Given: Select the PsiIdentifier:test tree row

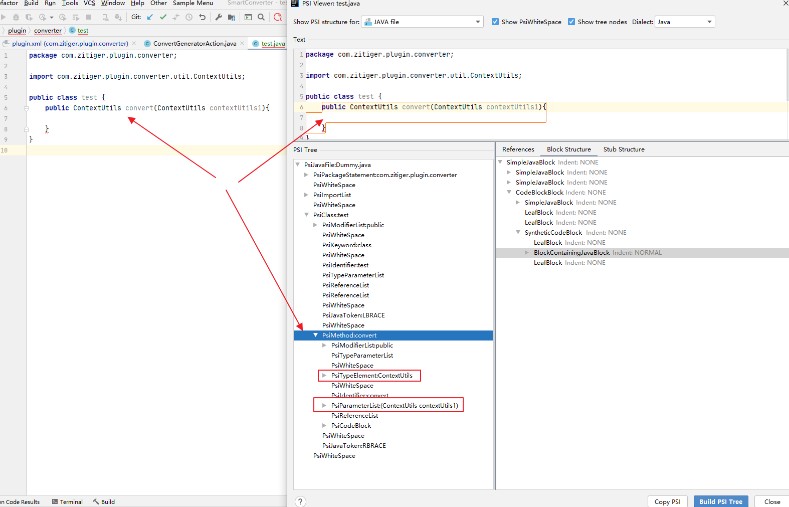Looking at the screenshot, I should 345,265.
